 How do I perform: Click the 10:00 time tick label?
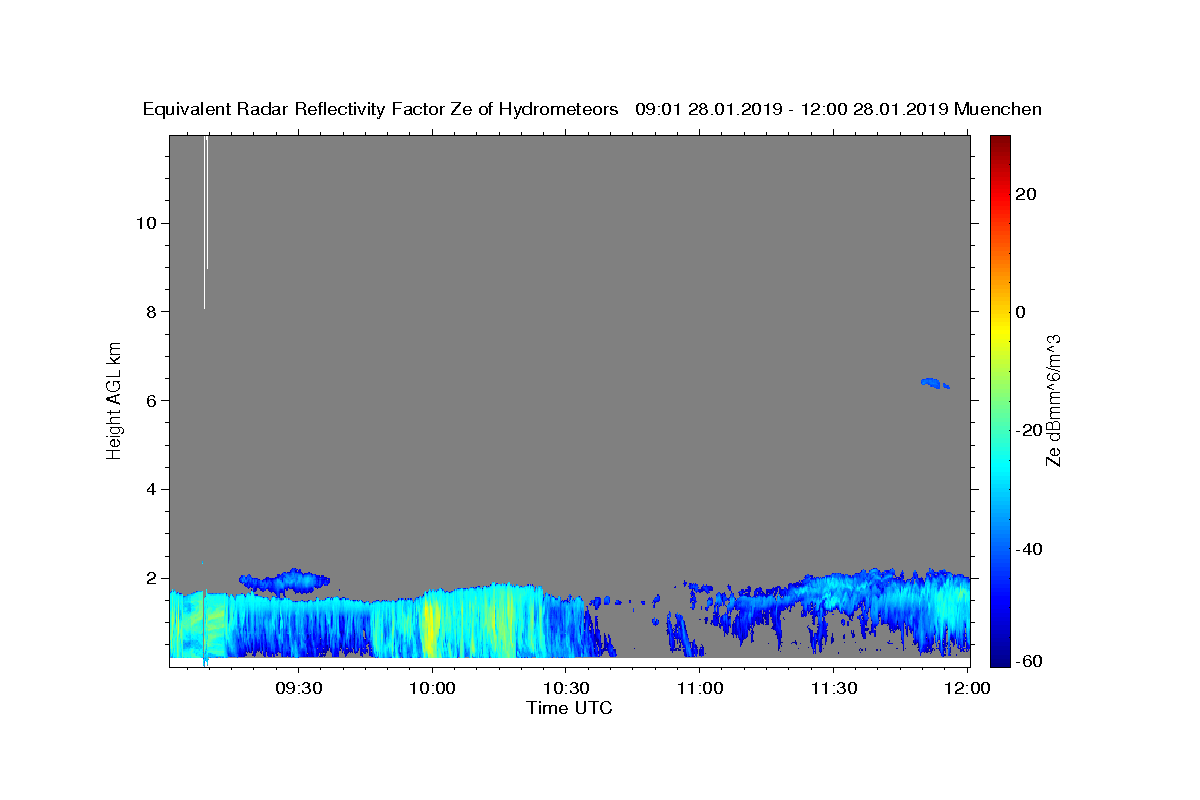coord(432,688)
